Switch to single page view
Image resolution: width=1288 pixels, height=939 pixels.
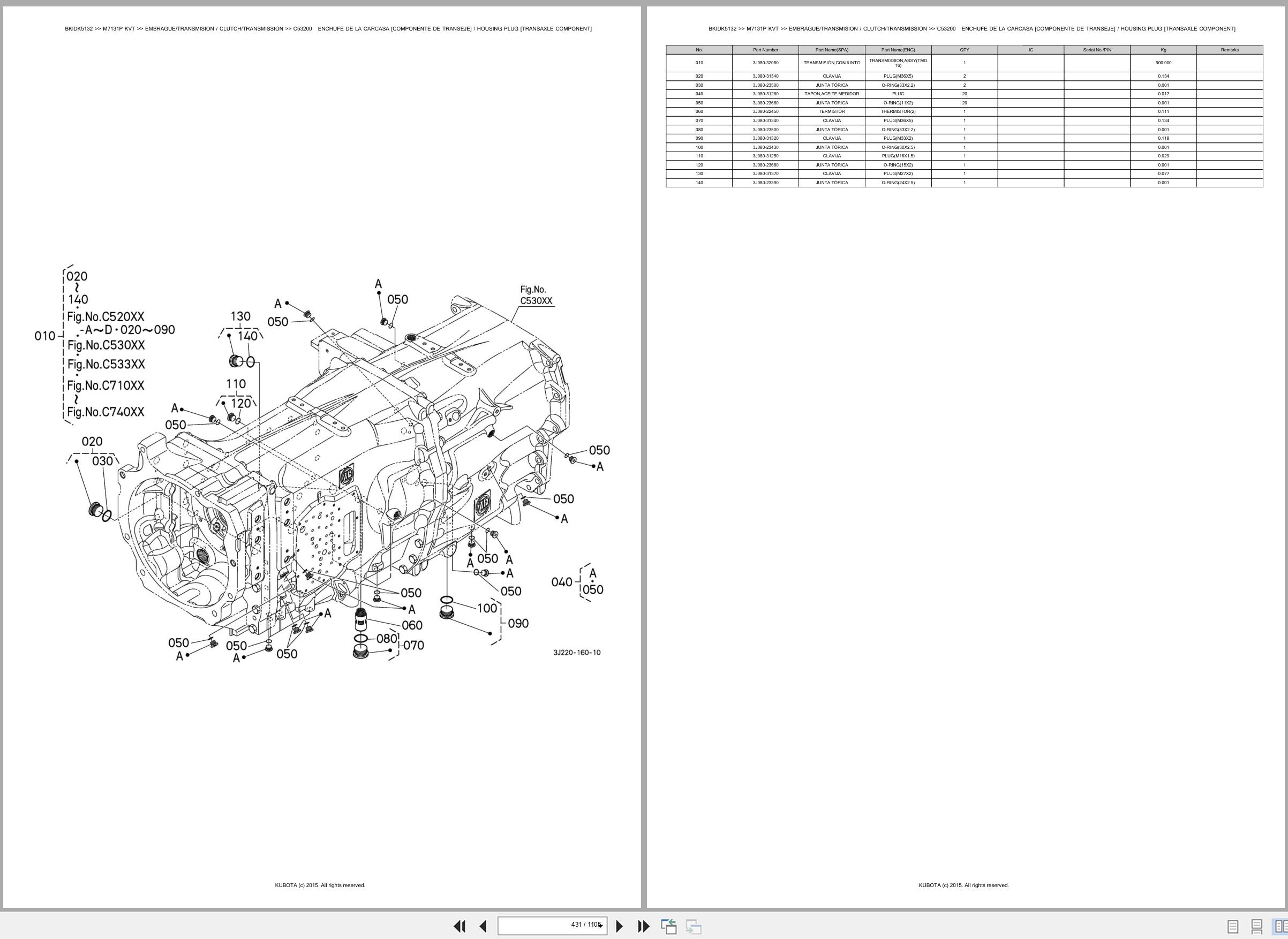coord(1233,927)
